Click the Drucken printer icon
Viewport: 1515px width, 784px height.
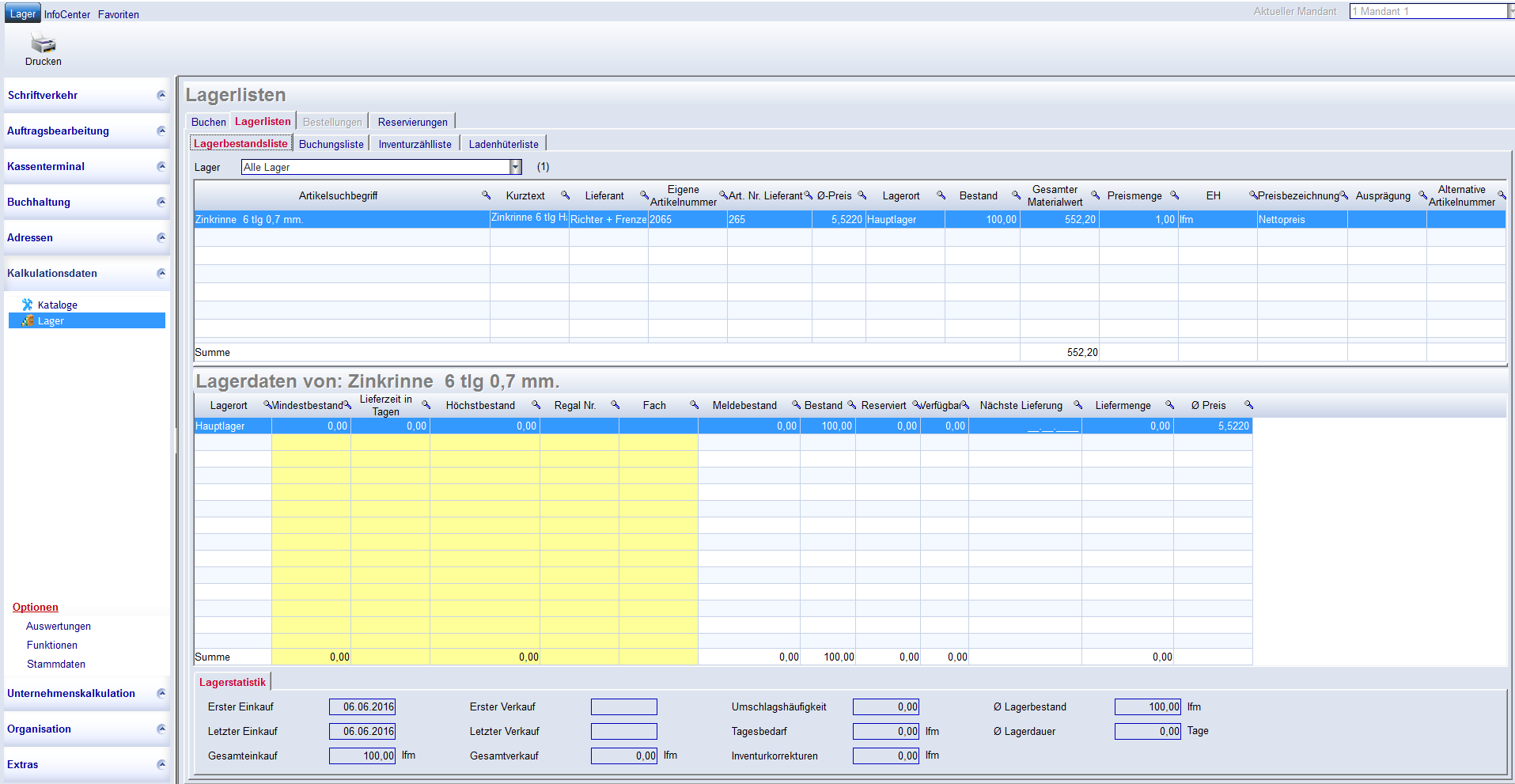[x=43, y=44]
